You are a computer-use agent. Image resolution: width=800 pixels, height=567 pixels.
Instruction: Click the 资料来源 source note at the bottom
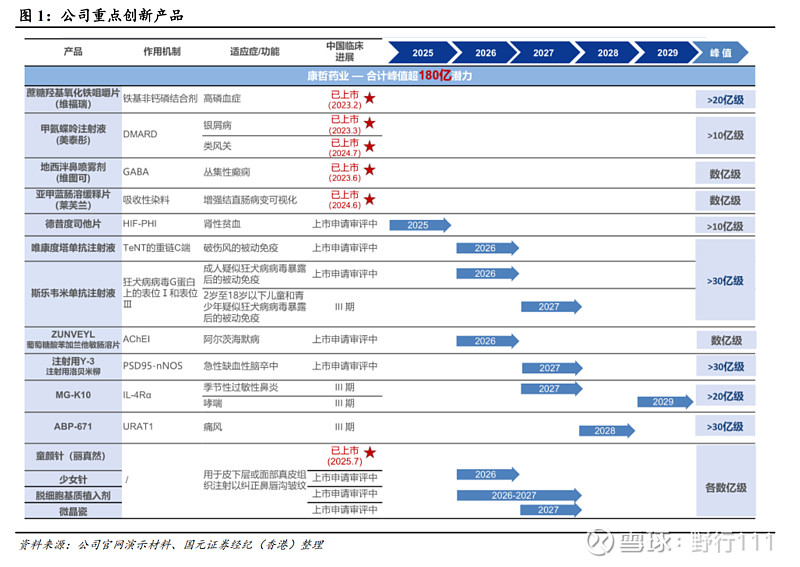(x=171, y=545)
